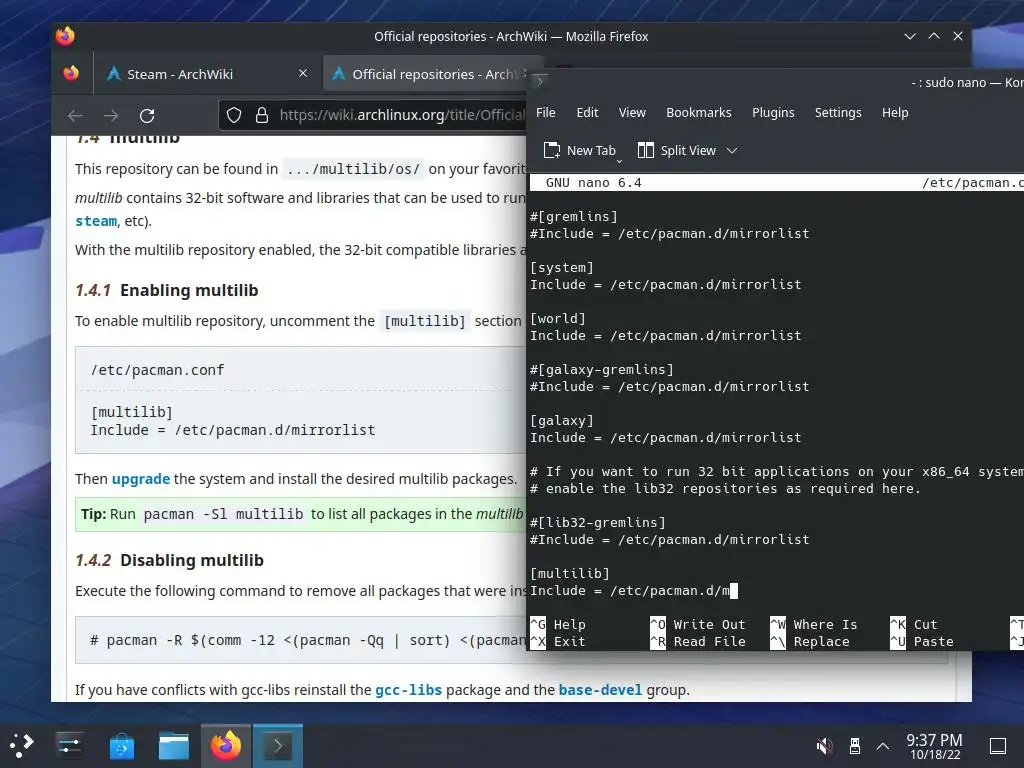1024x768 pixels.
Task: Follow the upgrade link on ArchWiki
Action: (140, 479)
